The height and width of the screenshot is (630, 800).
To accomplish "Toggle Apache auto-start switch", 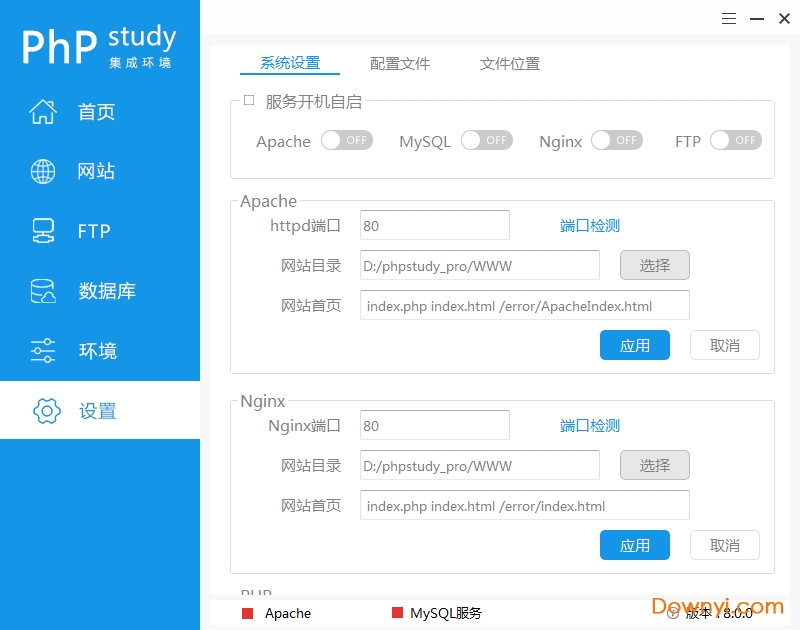I will 346,141.
